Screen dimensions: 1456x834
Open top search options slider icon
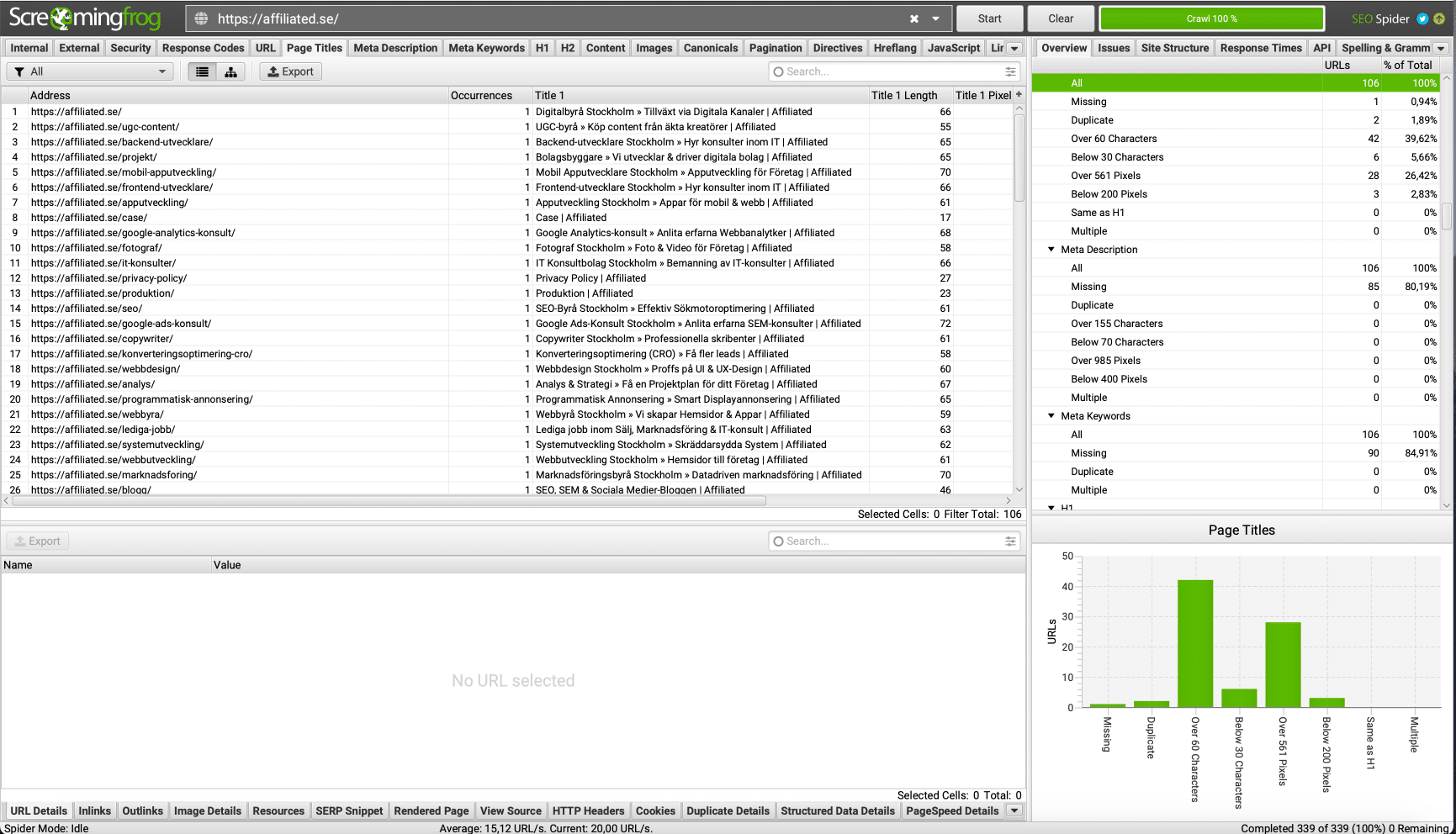1010,71
